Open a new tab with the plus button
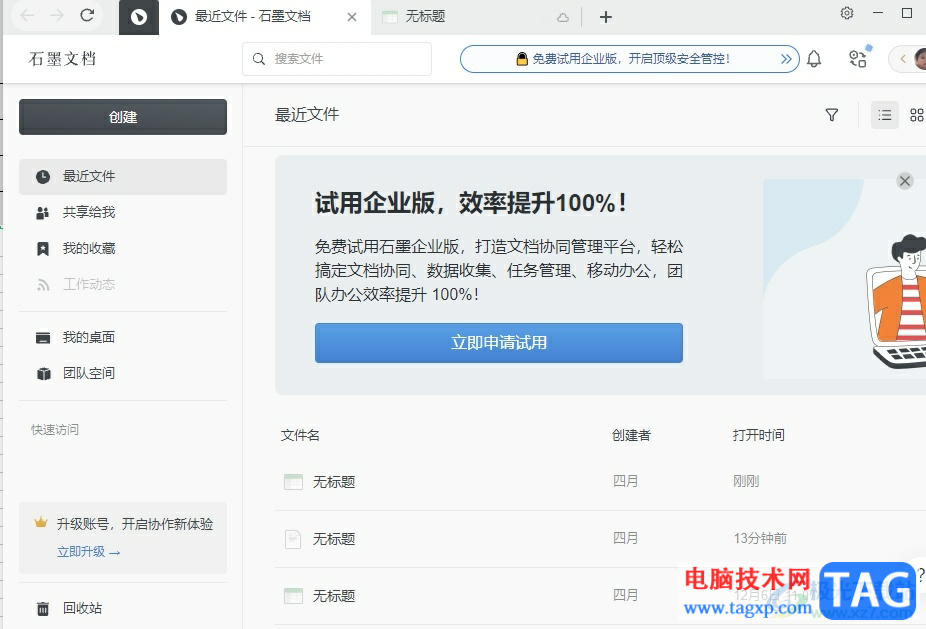This screenshot has height=629, width=926. click(x=605, y=17)
